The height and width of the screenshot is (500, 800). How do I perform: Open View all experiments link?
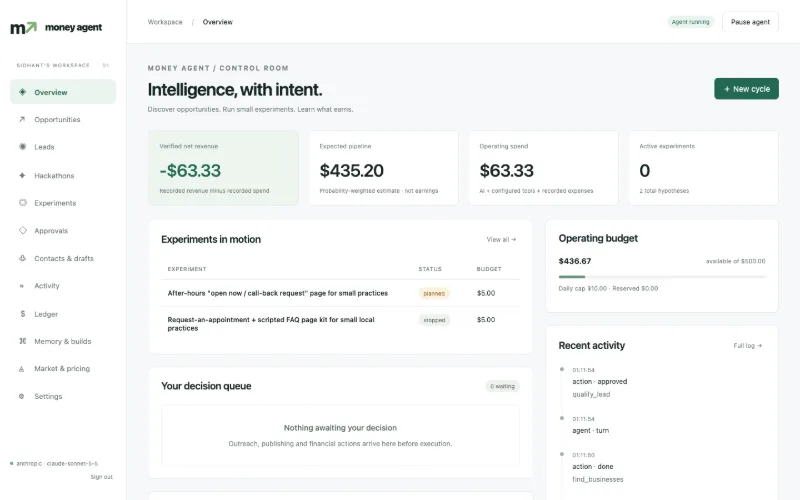(x=501, y=239)
